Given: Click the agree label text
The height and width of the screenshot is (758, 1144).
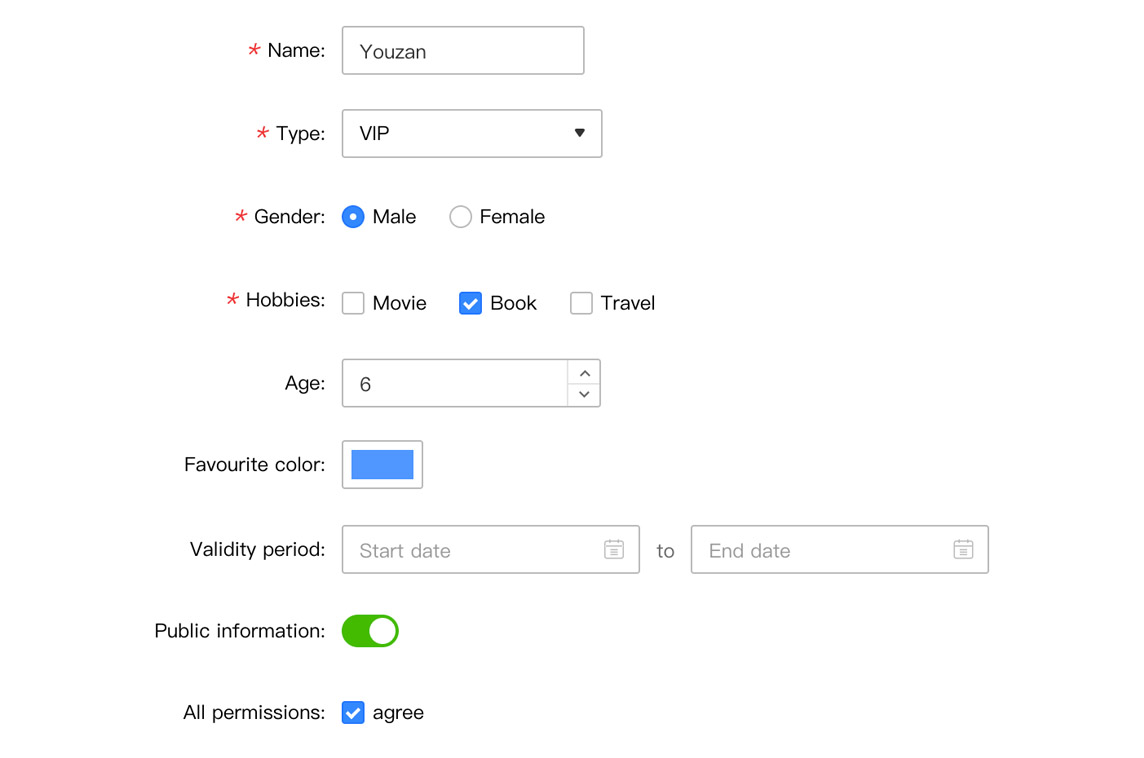Looking at the screenshot, I should point(398,713).
